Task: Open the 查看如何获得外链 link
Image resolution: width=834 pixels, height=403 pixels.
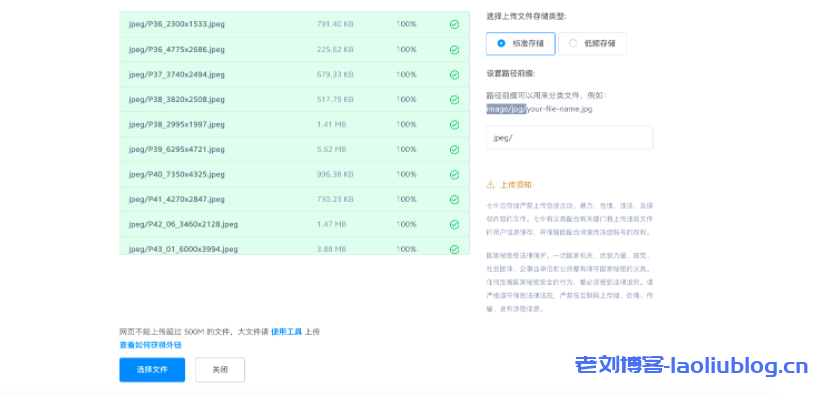Action: [x=151, y=345]
